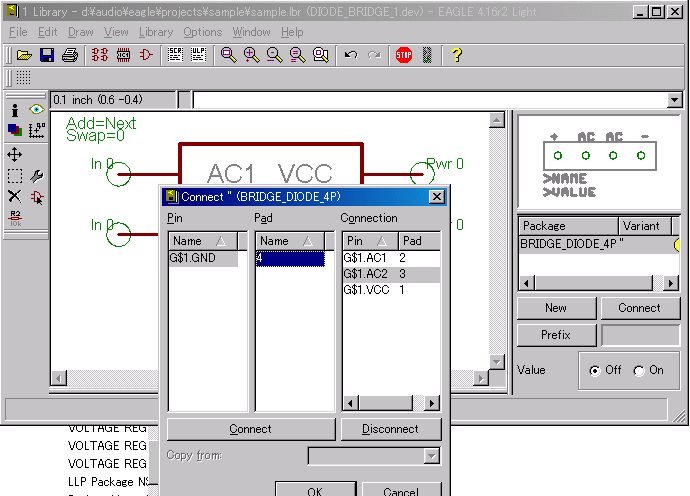Toggle the eye Show icon in left toolbar
This screenshot has width=690, height=496.
[37, 110]
